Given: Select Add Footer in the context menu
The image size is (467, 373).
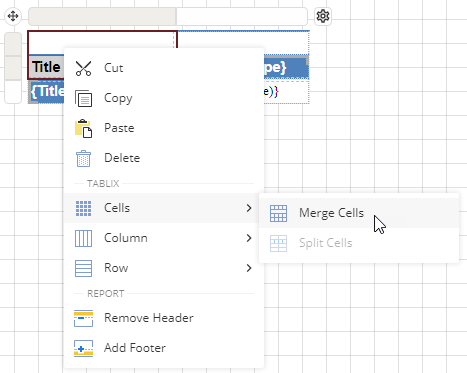Looking at the screenshot, I should pos(164,348).
